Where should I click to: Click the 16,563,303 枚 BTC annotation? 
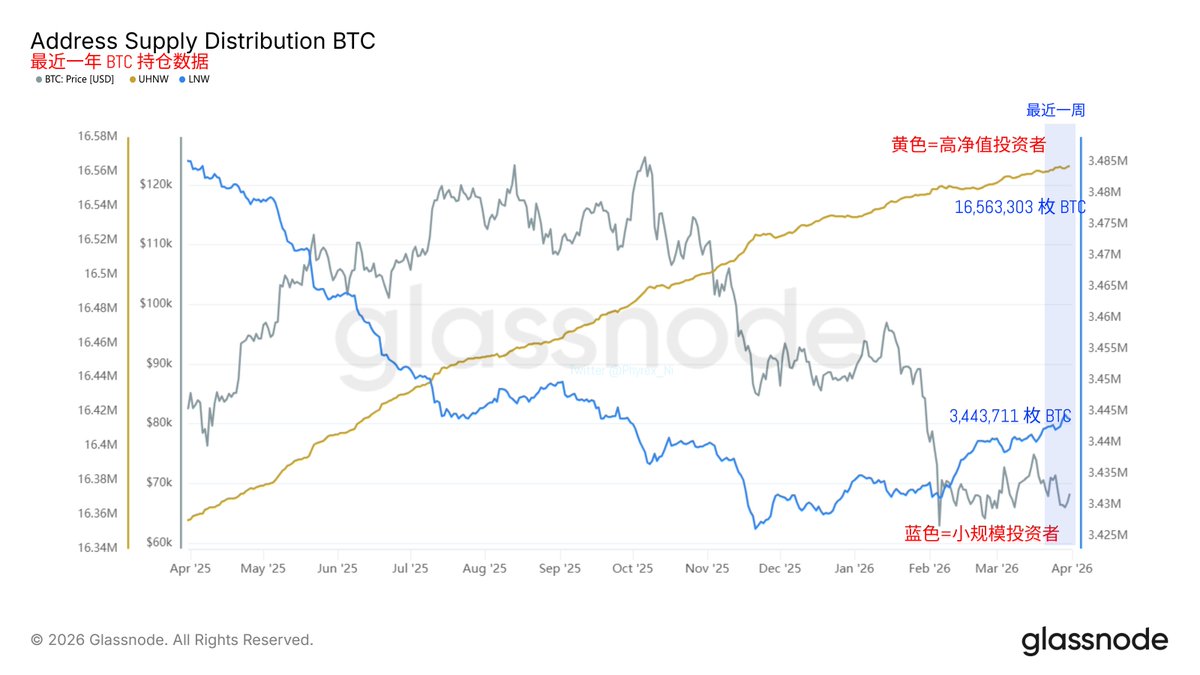(1020, 208)
